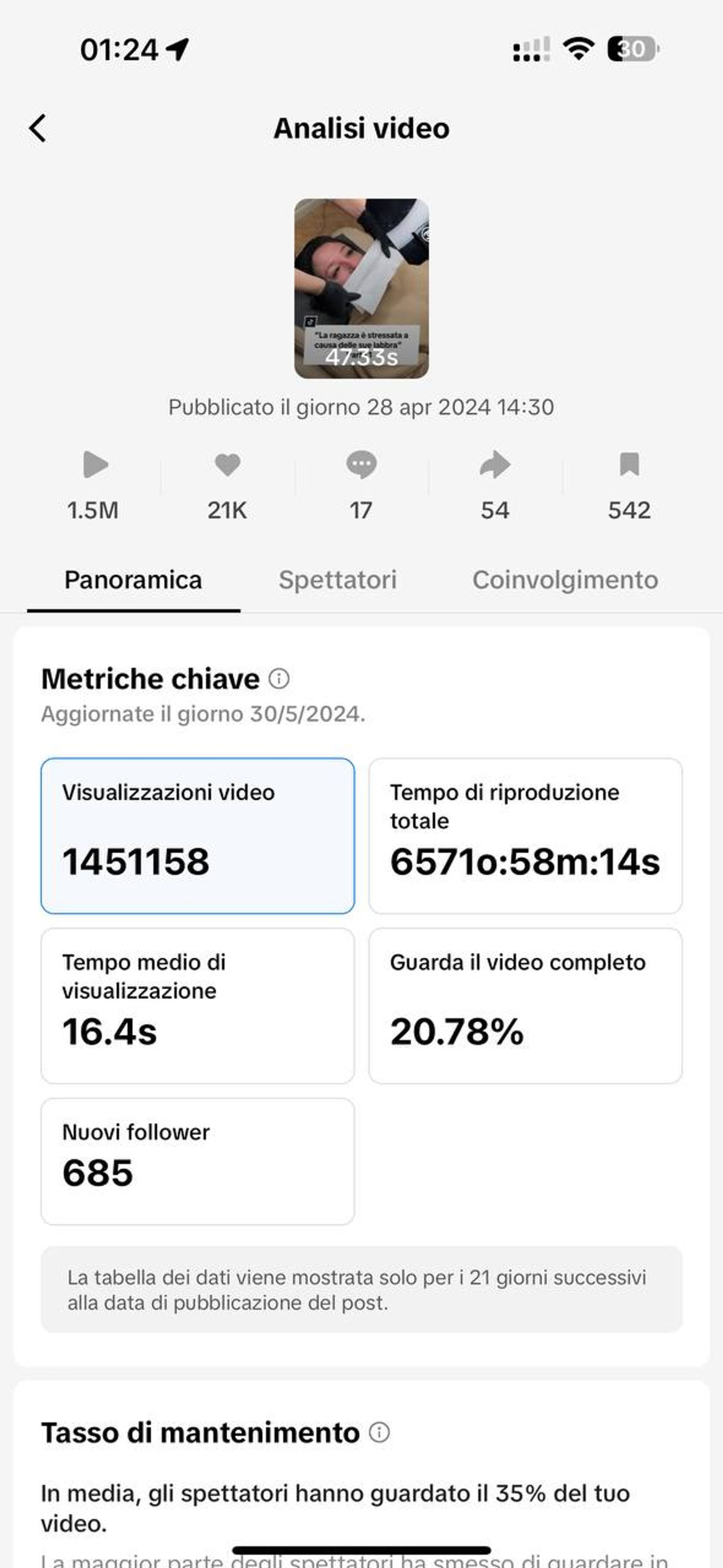Open info icon beside Tasso di mantenimento
The height and width of the screenshot is (1568, 723).
pos(379,1432)
